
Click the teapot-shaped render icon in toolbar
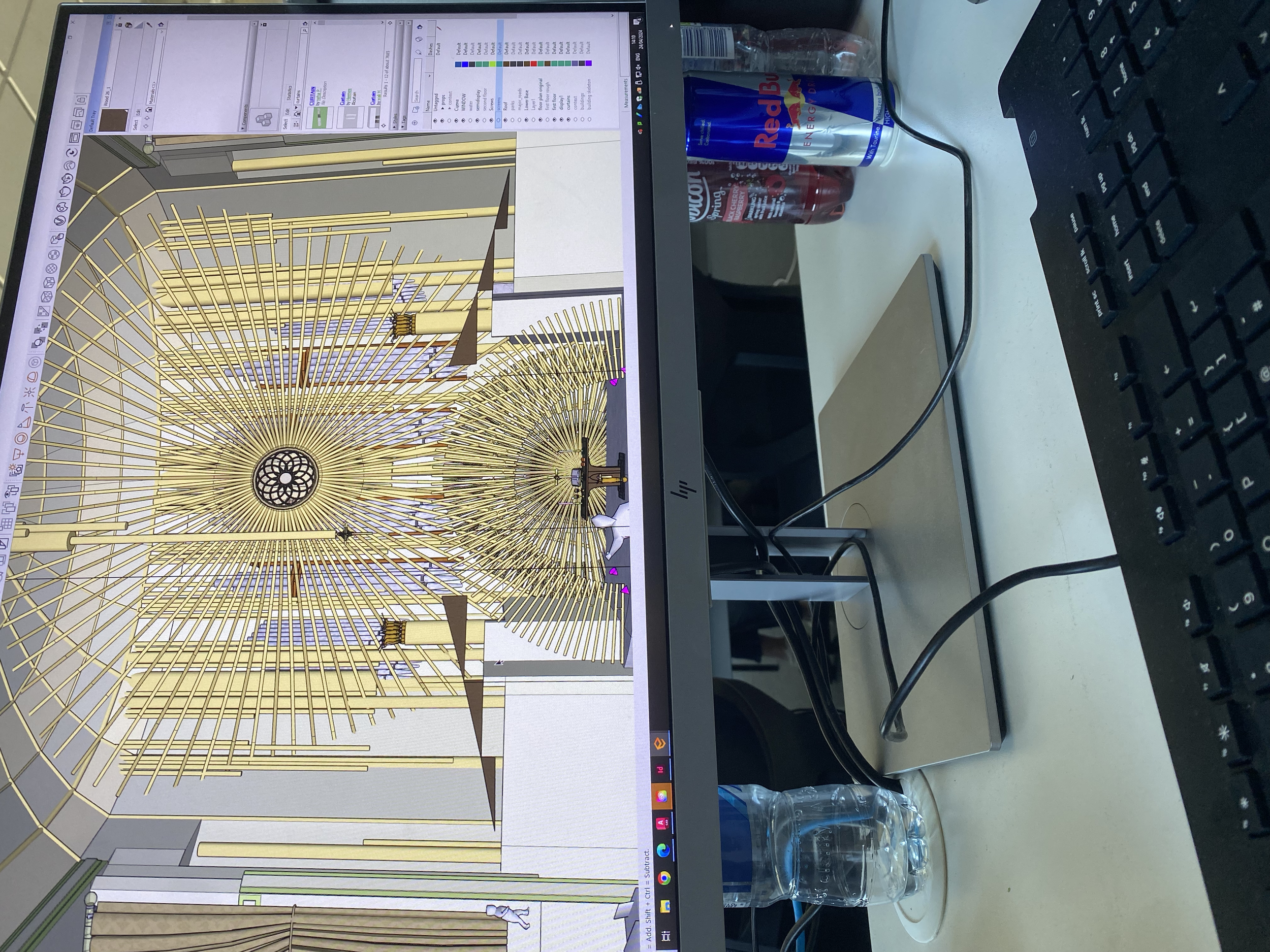66,191
